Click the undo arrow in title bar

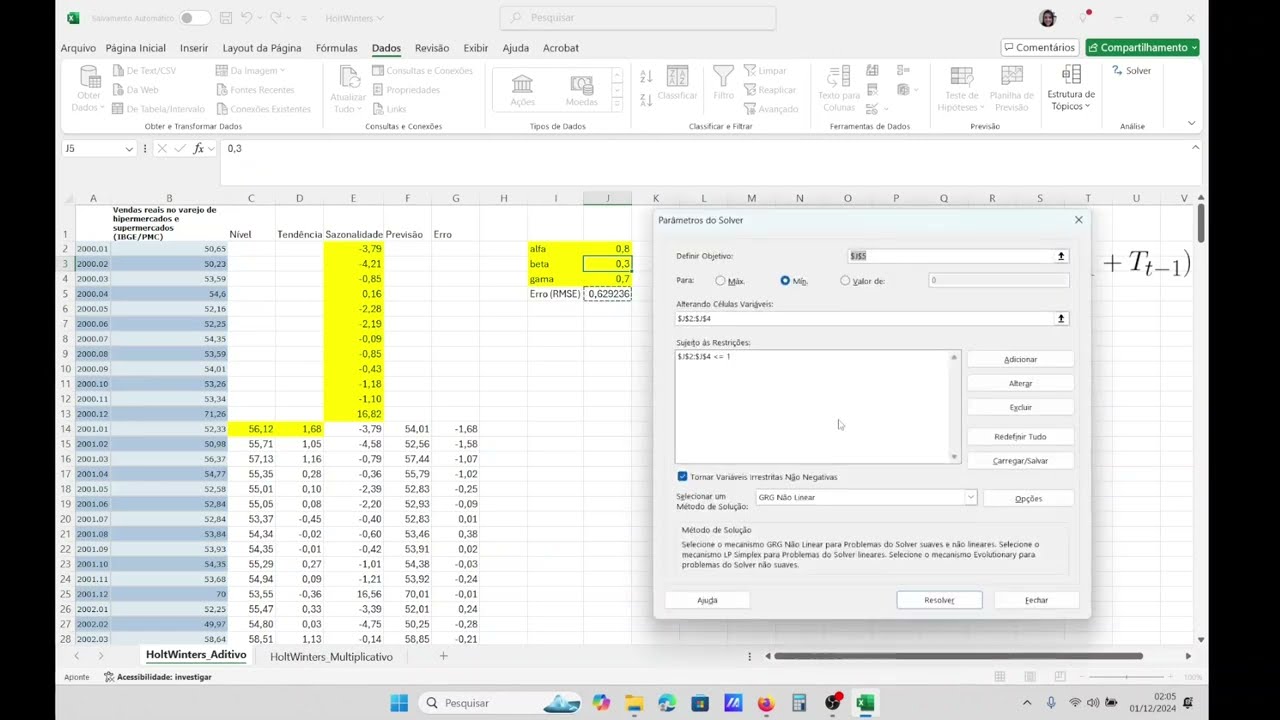247,18
